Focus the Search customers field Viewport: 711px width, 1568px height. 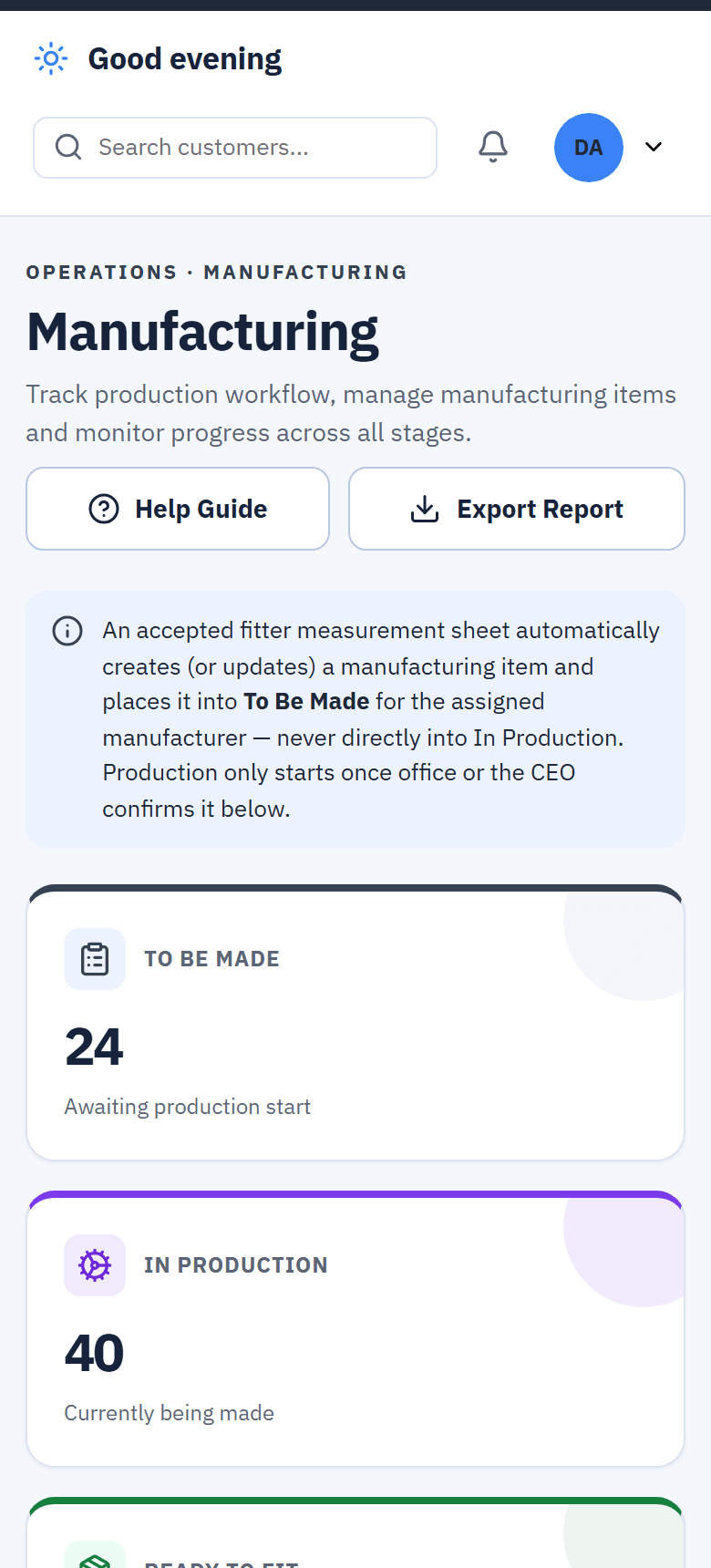[x=235, y=148]
